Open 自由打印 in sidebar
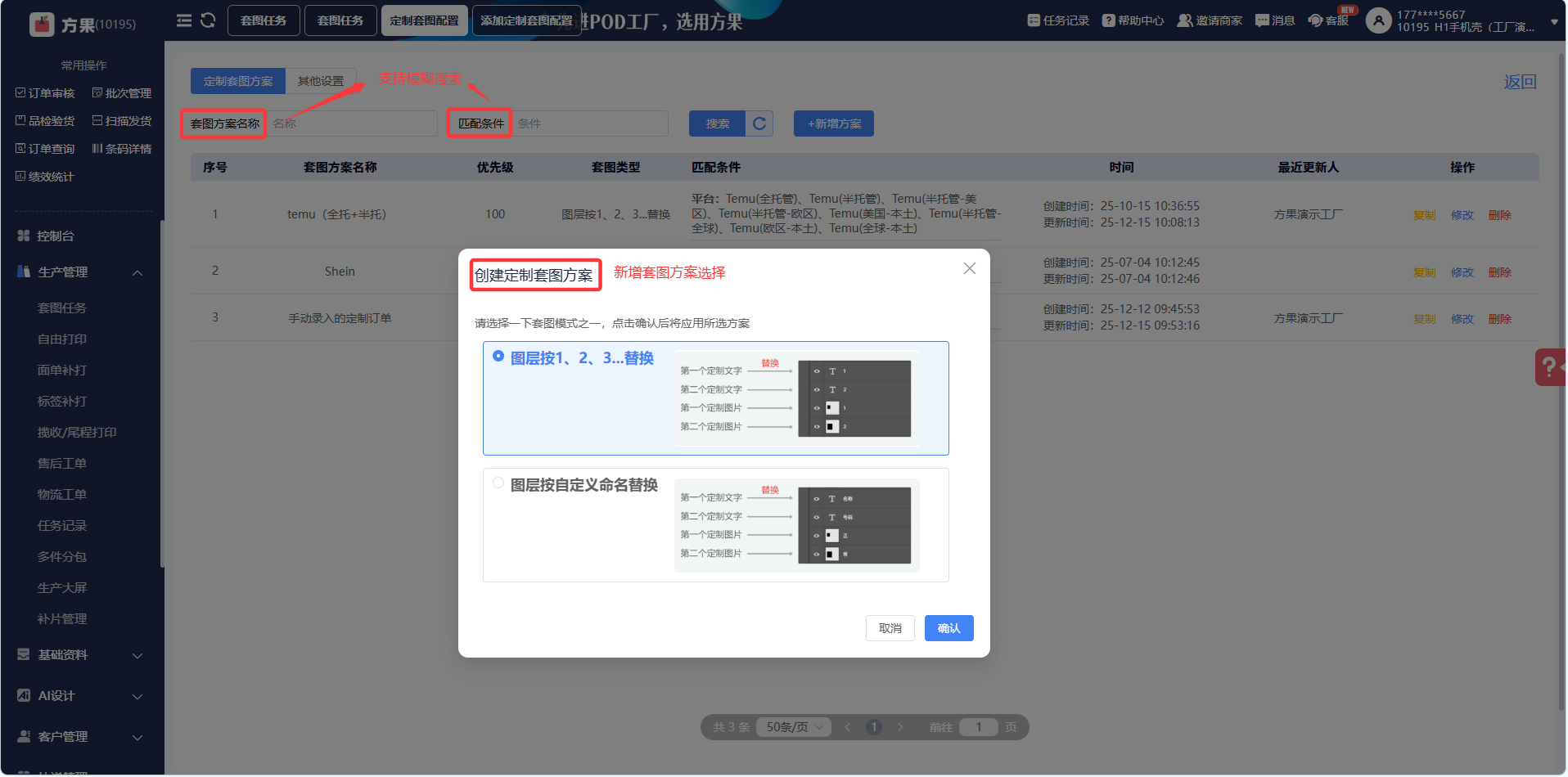The image size is (1568, 777). (62, 339)
